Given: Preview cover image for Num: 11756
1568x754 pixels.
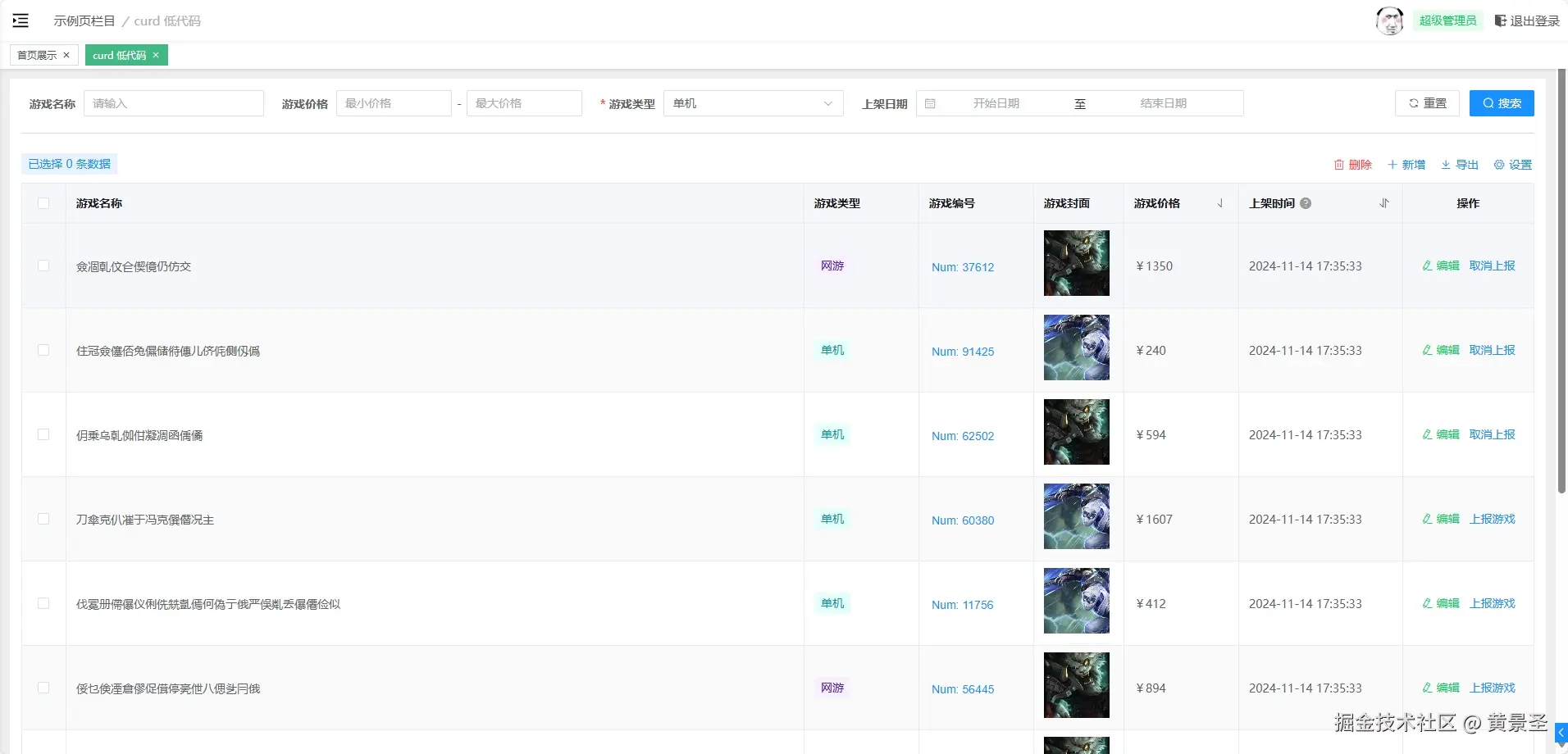Looking at the screenshot, I should click(1077, 601).
